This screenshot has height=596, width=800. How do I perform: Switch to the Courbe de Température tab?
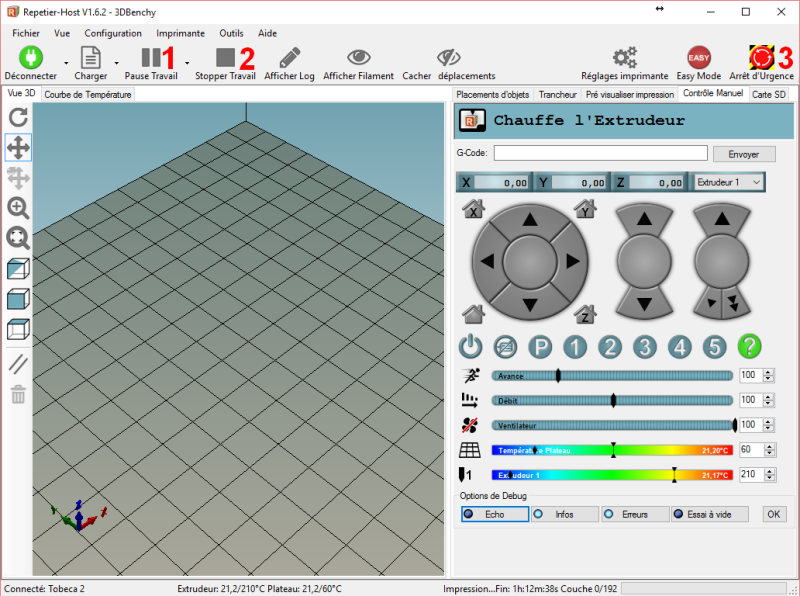(90, 93)
